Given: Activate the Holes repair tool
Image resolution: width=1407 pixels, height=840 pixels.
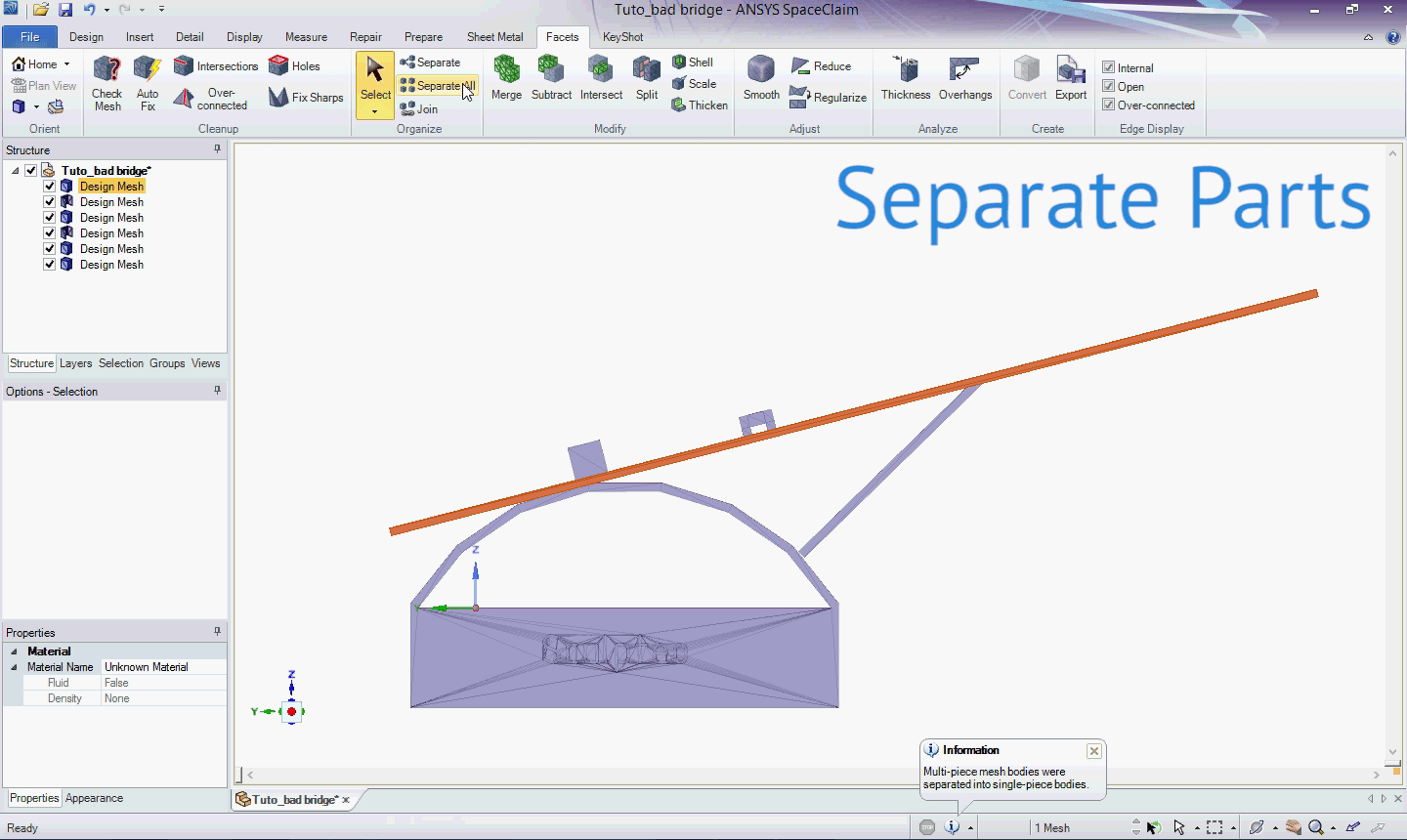Looking at the screenshot, I should click(x=295, y=65).
